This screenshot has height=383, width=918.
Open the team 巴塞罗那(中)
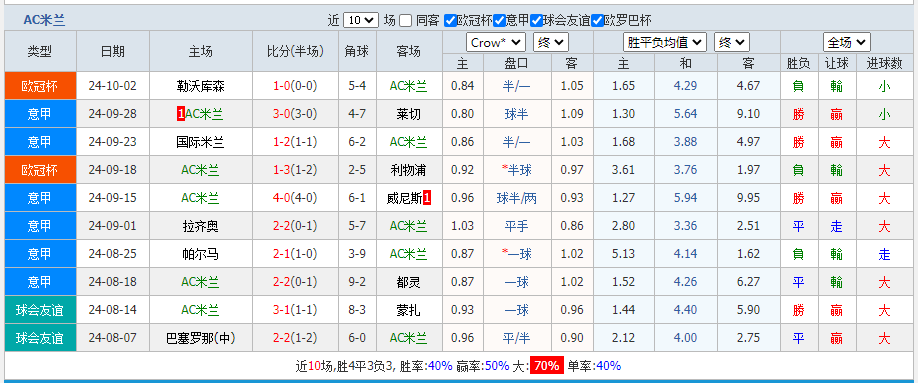[200, 338]
